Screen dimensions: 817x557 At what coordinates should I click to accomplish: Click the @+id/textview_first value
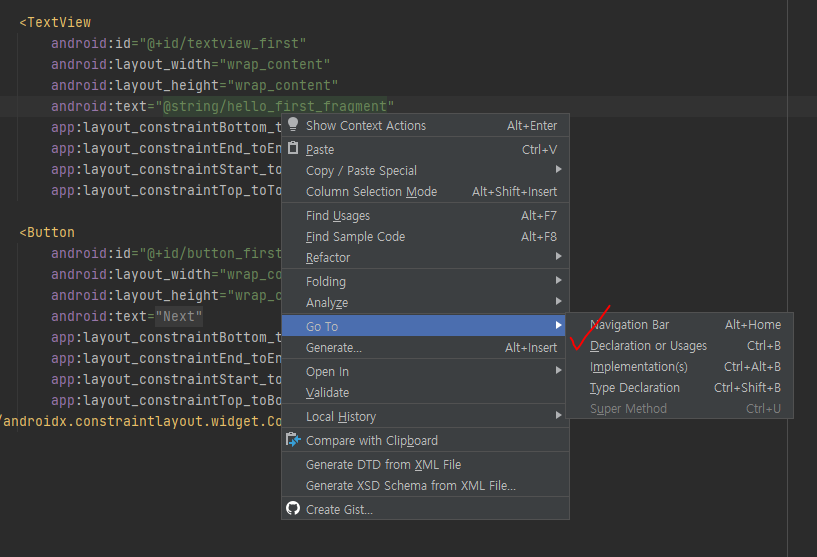[223, 43]
